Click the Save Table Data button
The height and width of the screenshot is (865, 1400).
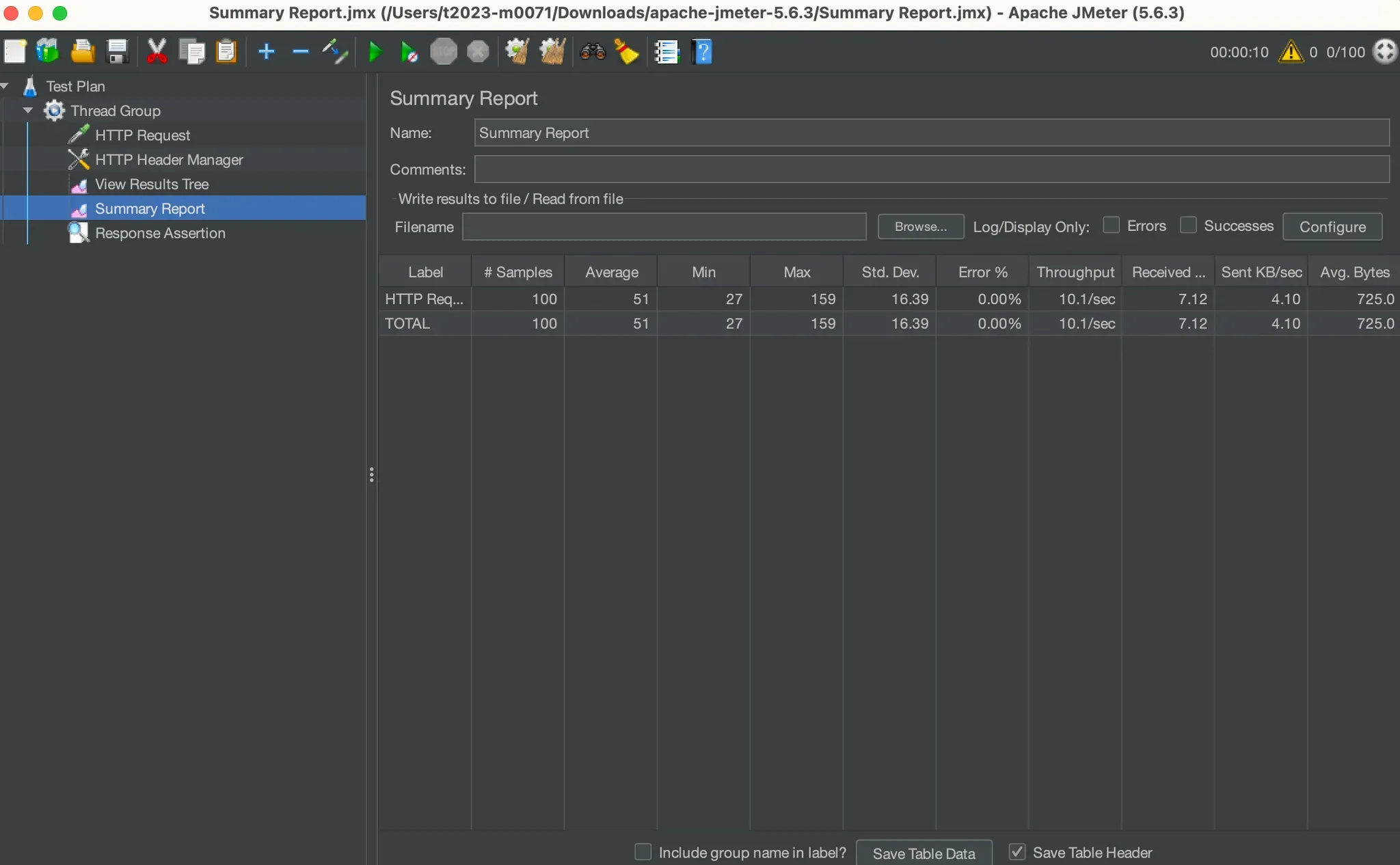(x=924, y=853)
